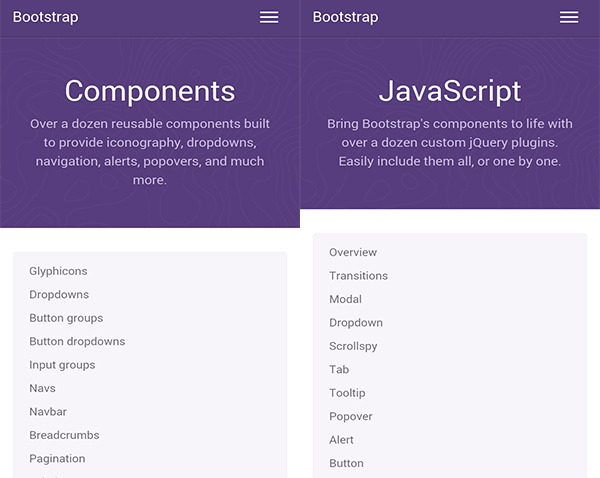This screenshot has height=478, width=600.
Task: Open the Navs section link
Action: click(x=42, y=388)
